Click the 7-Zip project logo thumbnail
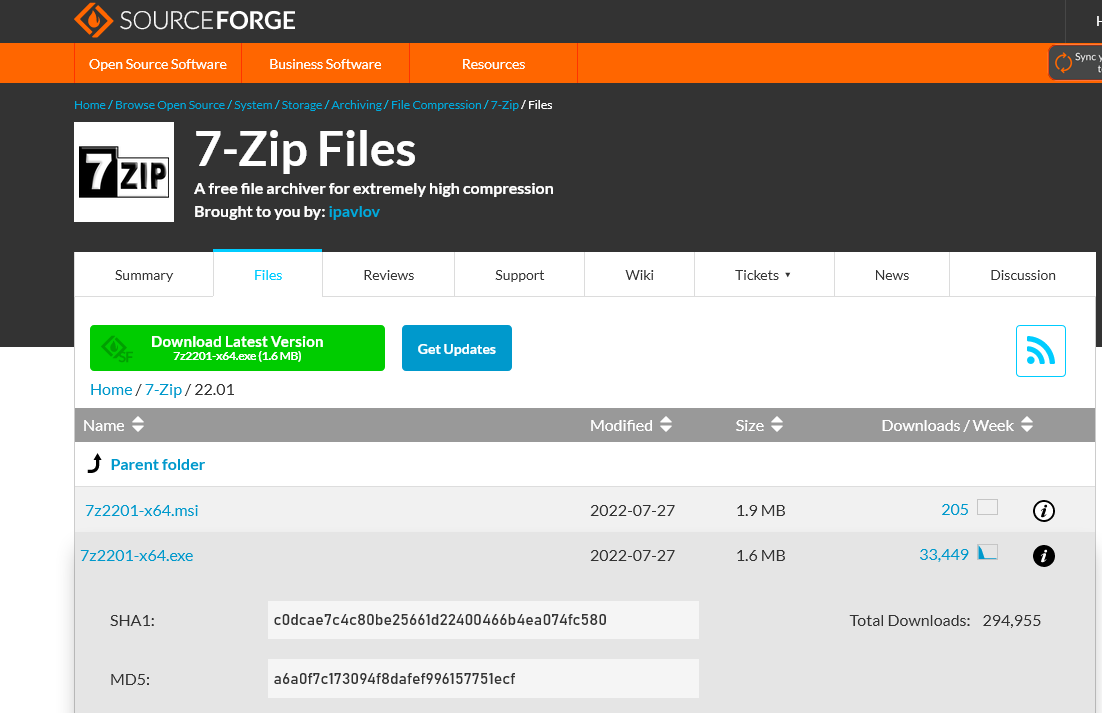 pos(124,172)
